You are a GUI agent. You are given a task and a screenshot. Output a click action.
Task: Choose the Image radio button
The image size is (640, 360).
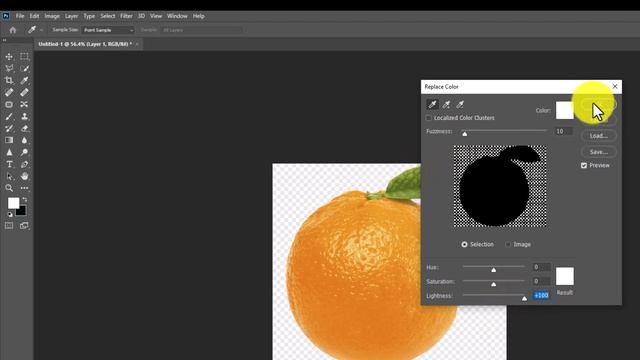click(x=508, y=244)
